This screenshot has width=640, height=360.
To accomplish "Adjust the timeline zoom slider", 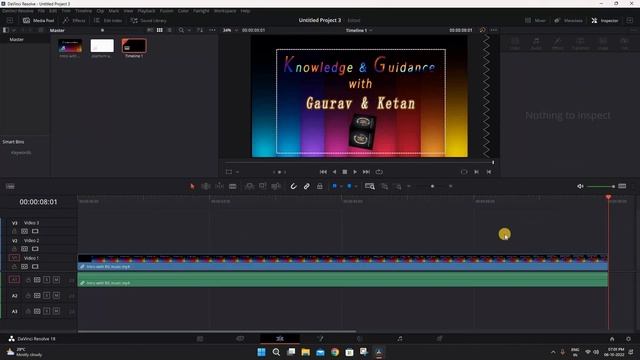I will (432, 187).
